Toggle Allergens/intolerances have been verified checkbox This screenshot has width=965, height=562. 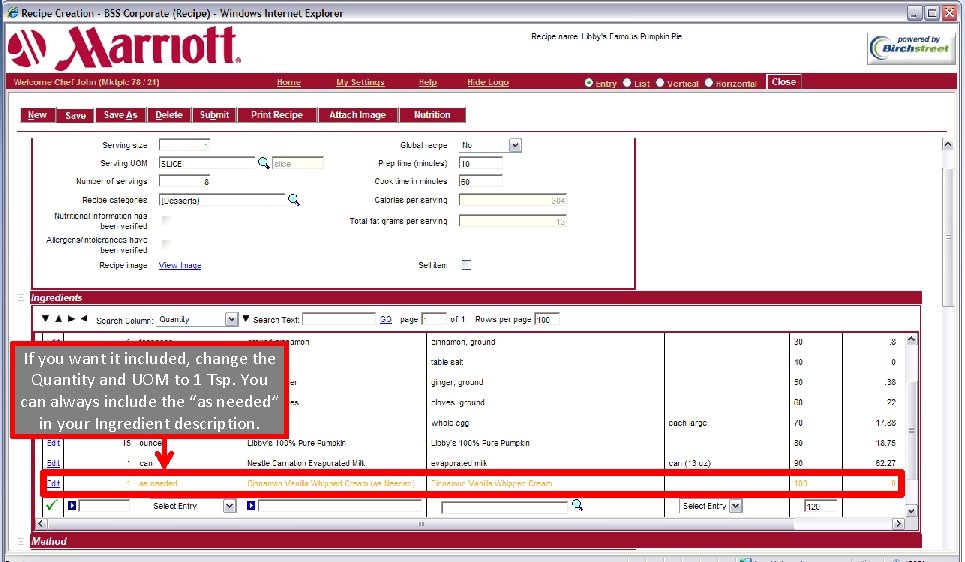point(166,244)
